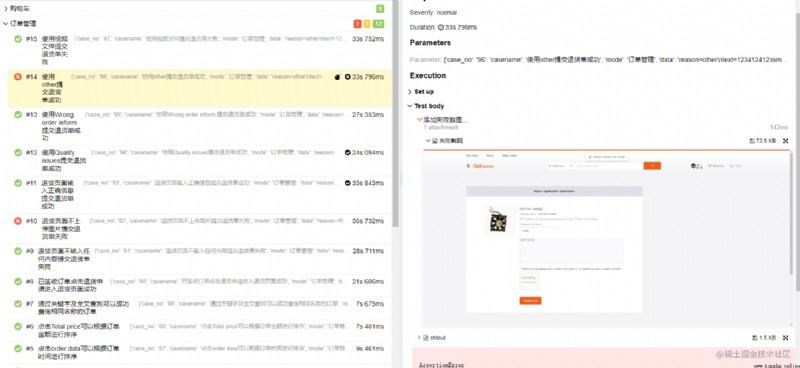Click the text file icon beside stdout

point(426,338)
